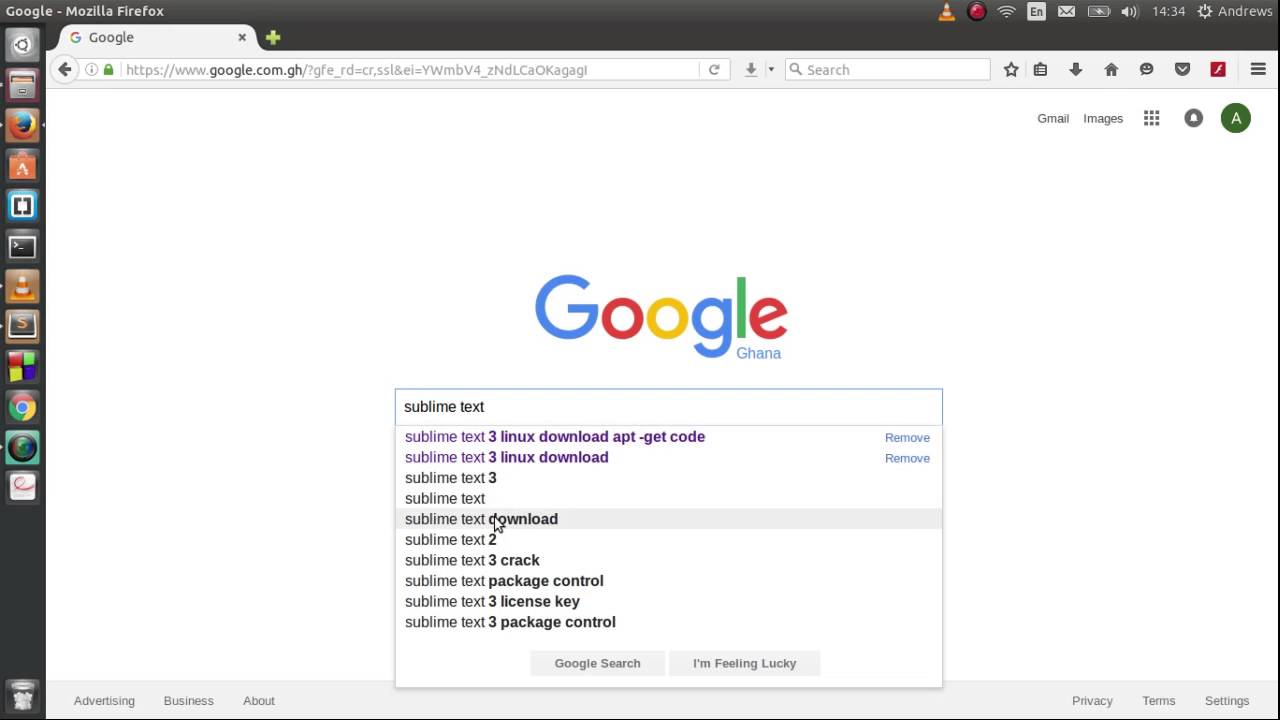Select suggestion 'sublime text 3 linux download'
Screen dimensions: 1280x720
pyautogui.click(x=507, y=457)
